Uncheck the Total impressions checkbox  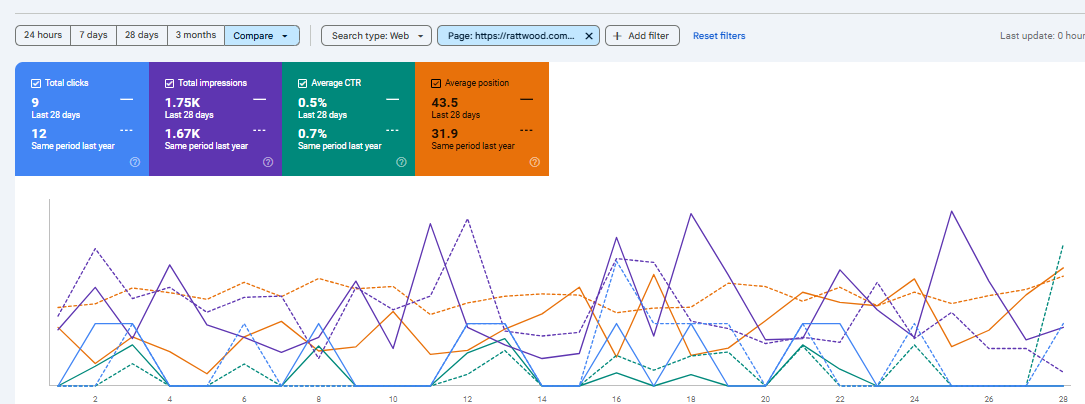(169, 83)
